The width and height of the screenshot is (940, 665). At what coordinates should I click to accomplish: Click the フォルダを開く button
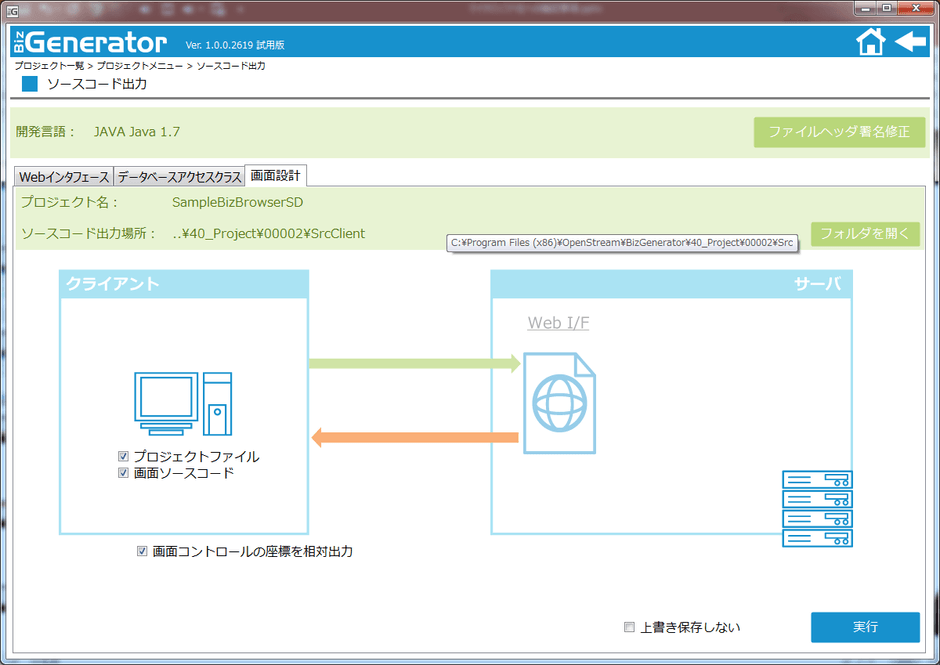(865, 234)
